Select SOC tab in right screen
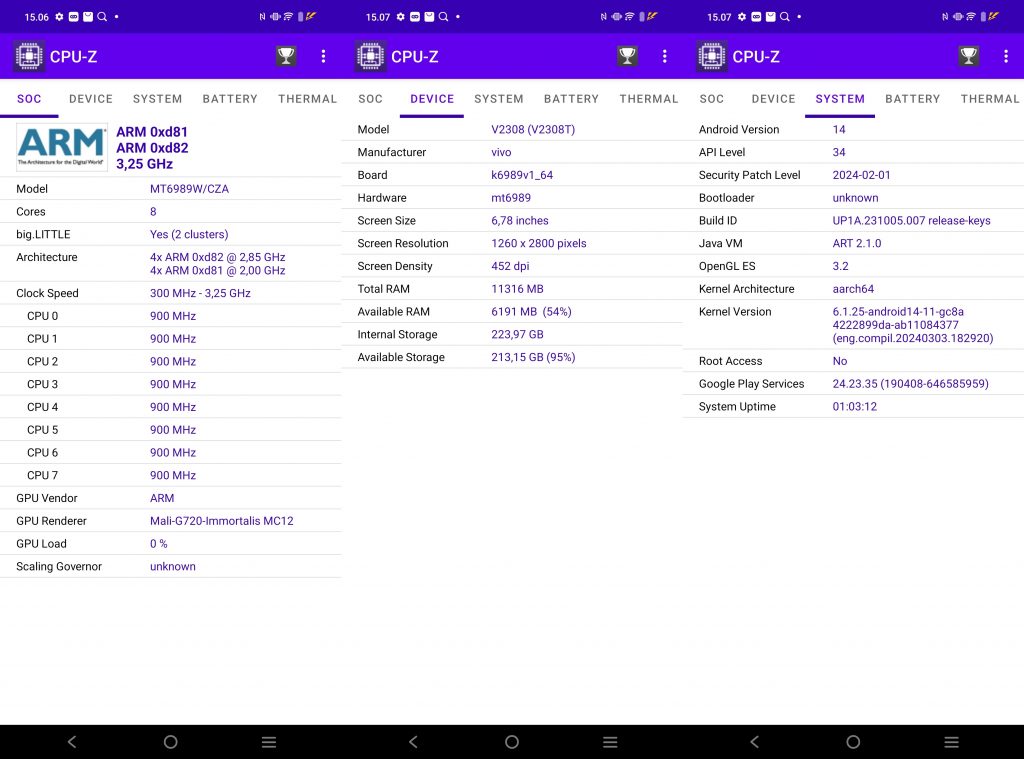Screen dimensions: 1024x759 point(711,99)
